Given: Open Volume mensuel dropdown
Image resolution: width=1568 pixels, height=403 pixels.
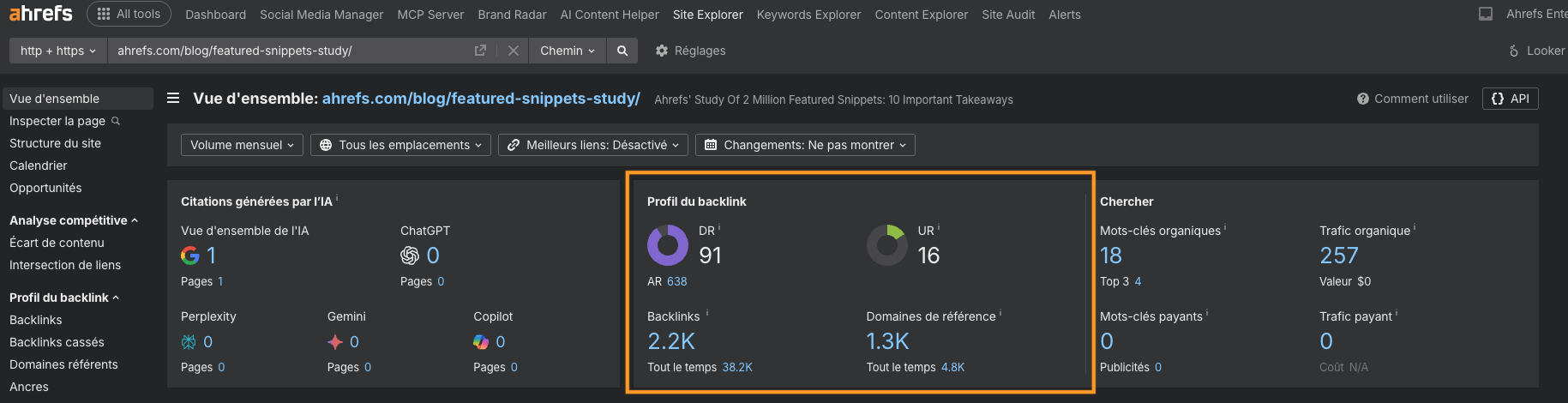Looking at the screenshot, I should click(x=242, y=145).
